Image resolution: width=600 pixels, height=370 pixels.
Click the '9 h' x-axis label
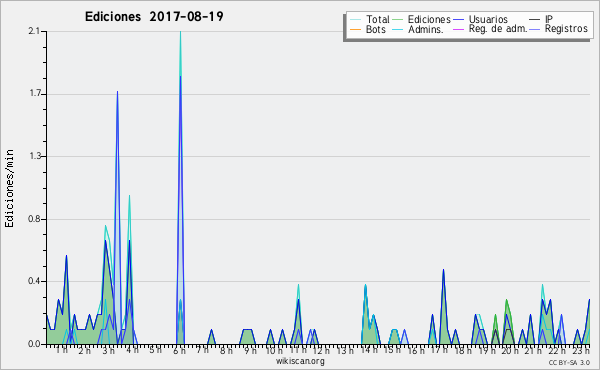click(250, 350)
